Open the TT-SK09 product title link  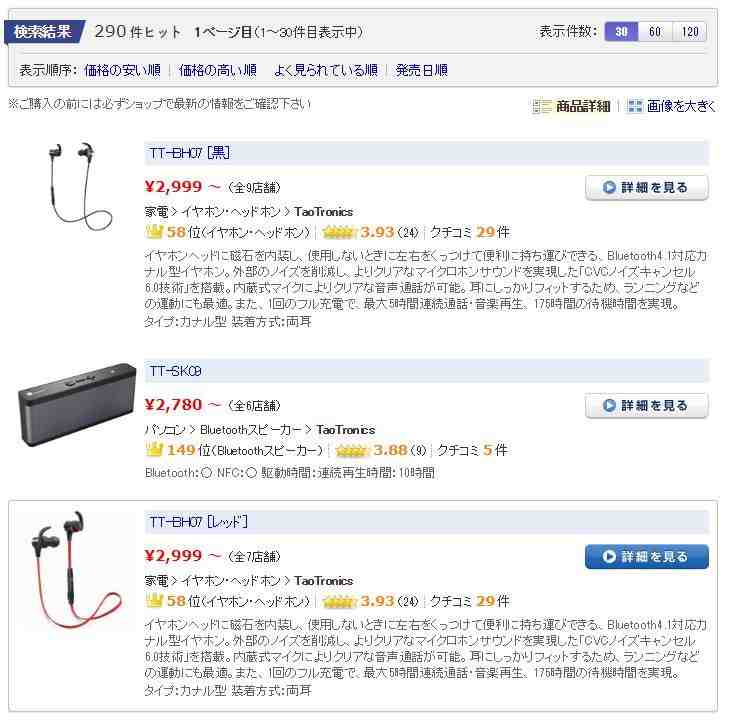(x=175, y=371)
